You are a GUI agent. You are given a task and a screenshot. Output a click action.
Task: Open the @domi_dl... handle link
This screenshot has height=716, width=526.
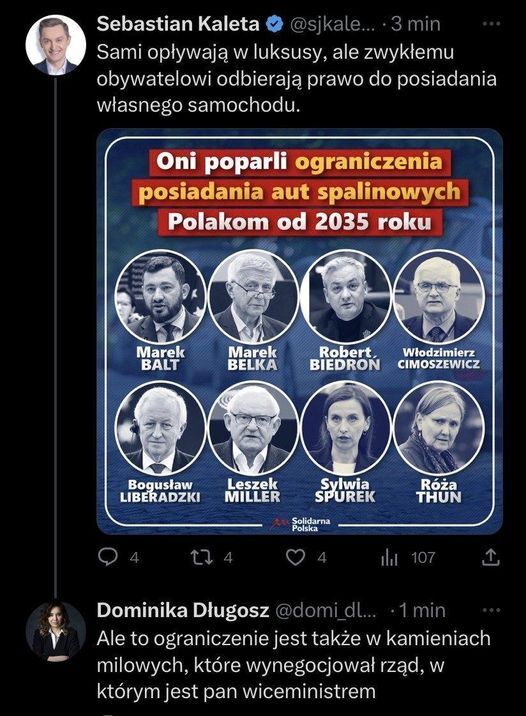pyautogui.click(x=326, y=611)
